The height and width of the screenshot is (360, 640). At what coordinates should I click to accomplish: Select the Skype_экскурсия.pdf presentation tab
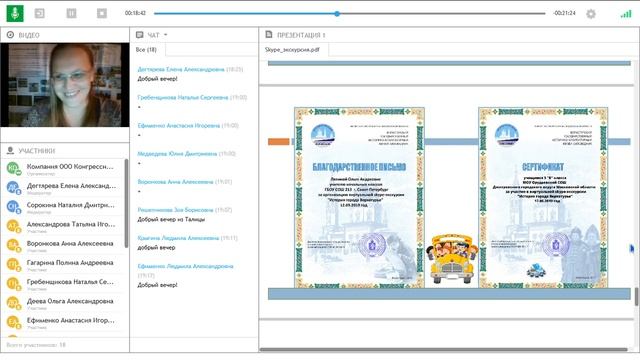click(292, 49)
